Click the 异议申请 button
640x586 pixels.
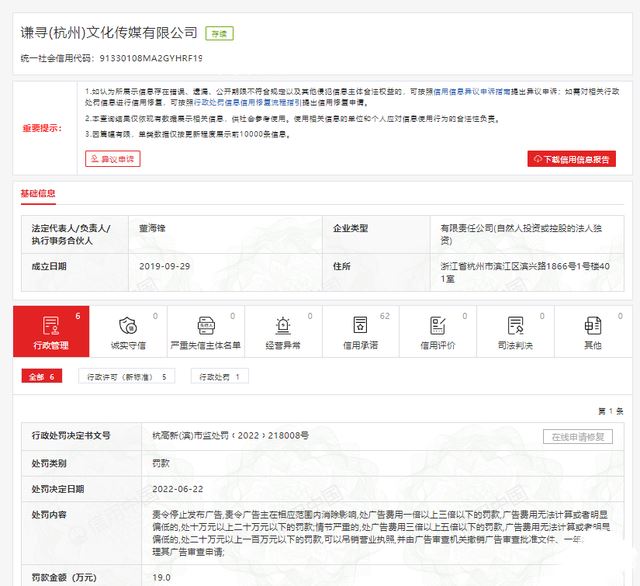tap(113, 159)
